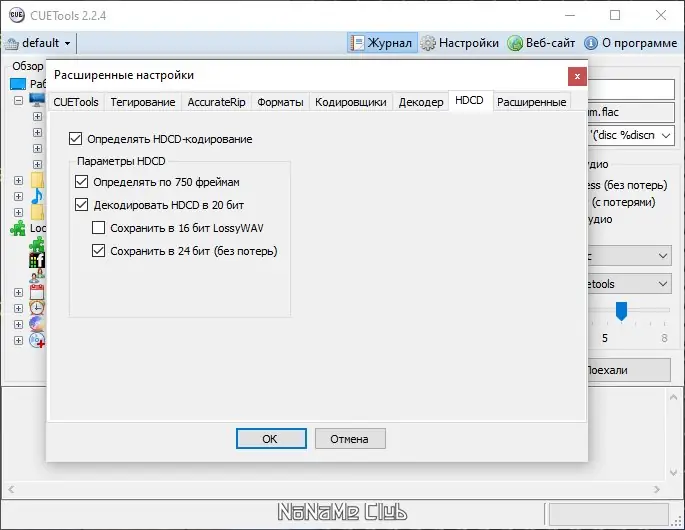Click log panel scroll-down arrow
Viewport: 685px width, 530px height.
pyautogui.click(x=673, y=472)
